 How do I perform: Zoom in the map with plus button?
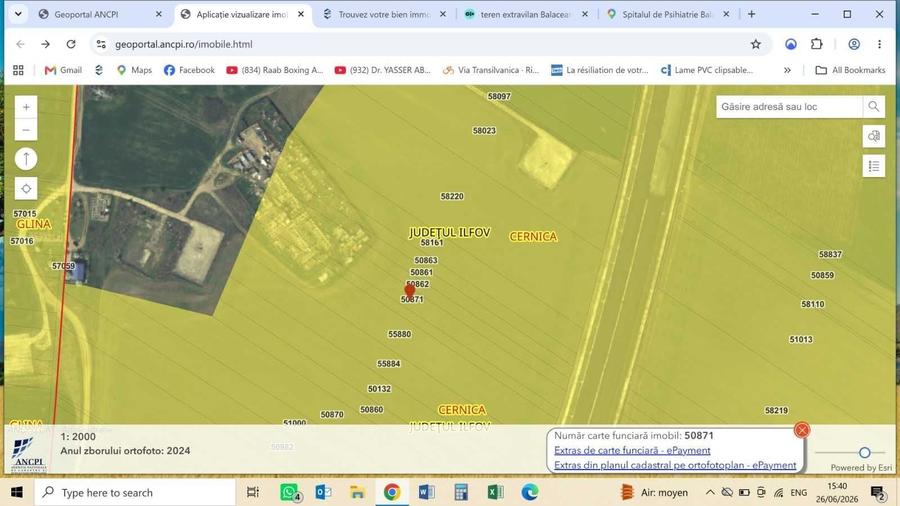click(26, 107)
